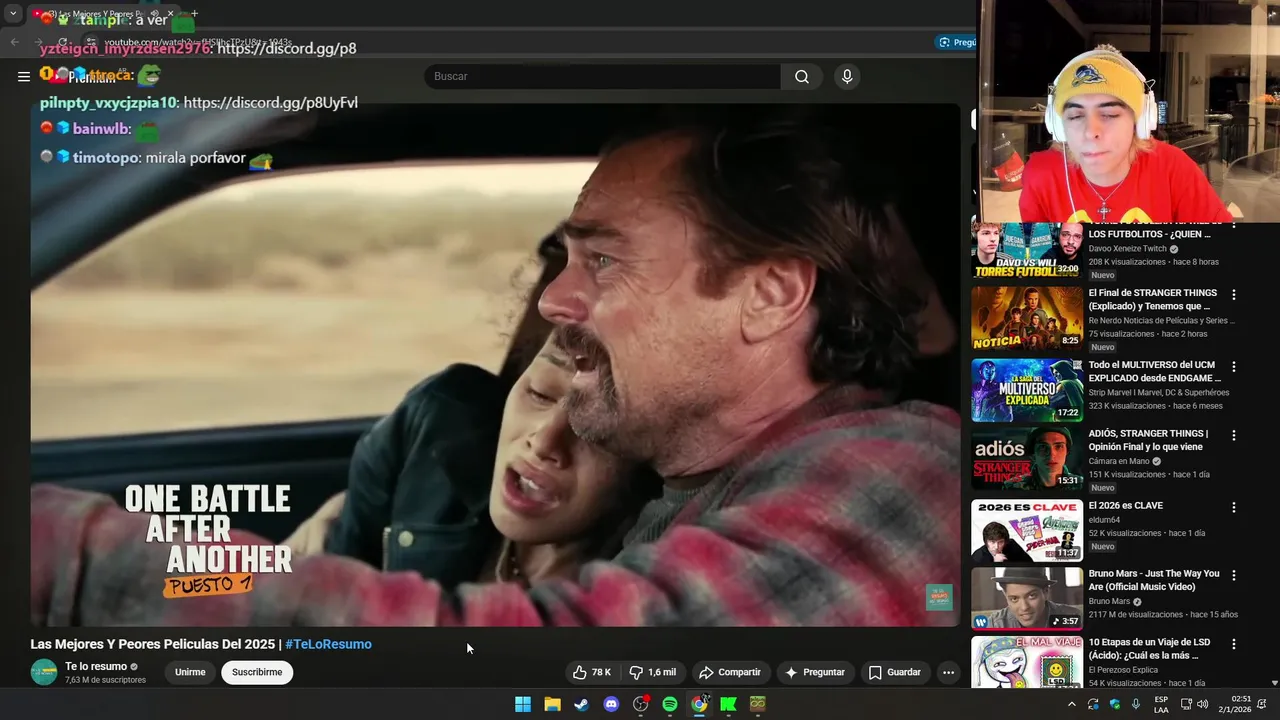Screen dimensions: 1280x720
Task: Open Davoo Xeneize Twitch channel name
Action: tap(1127, 249)
